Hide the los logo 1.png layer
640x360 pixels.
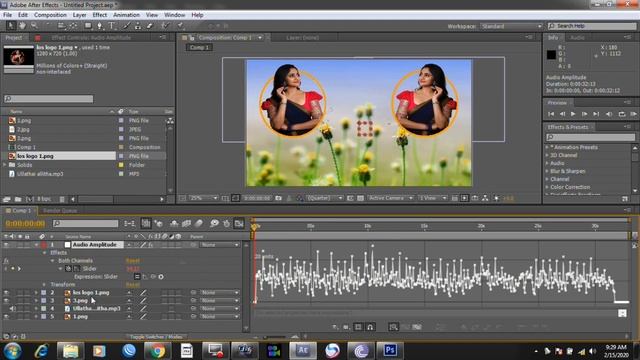(6, 293)
